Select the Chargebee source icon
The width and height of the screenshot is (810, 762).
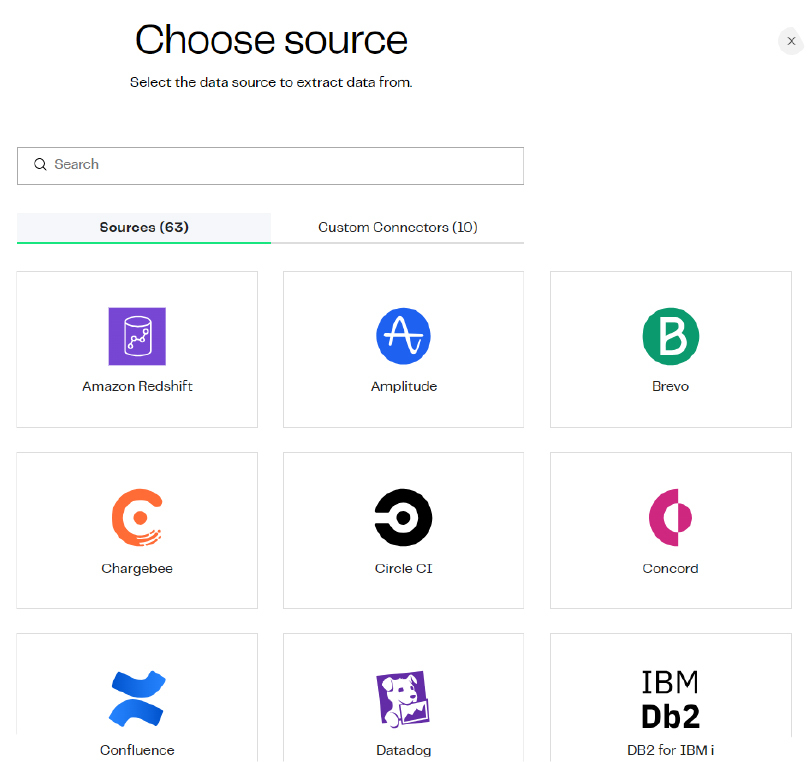137,518
